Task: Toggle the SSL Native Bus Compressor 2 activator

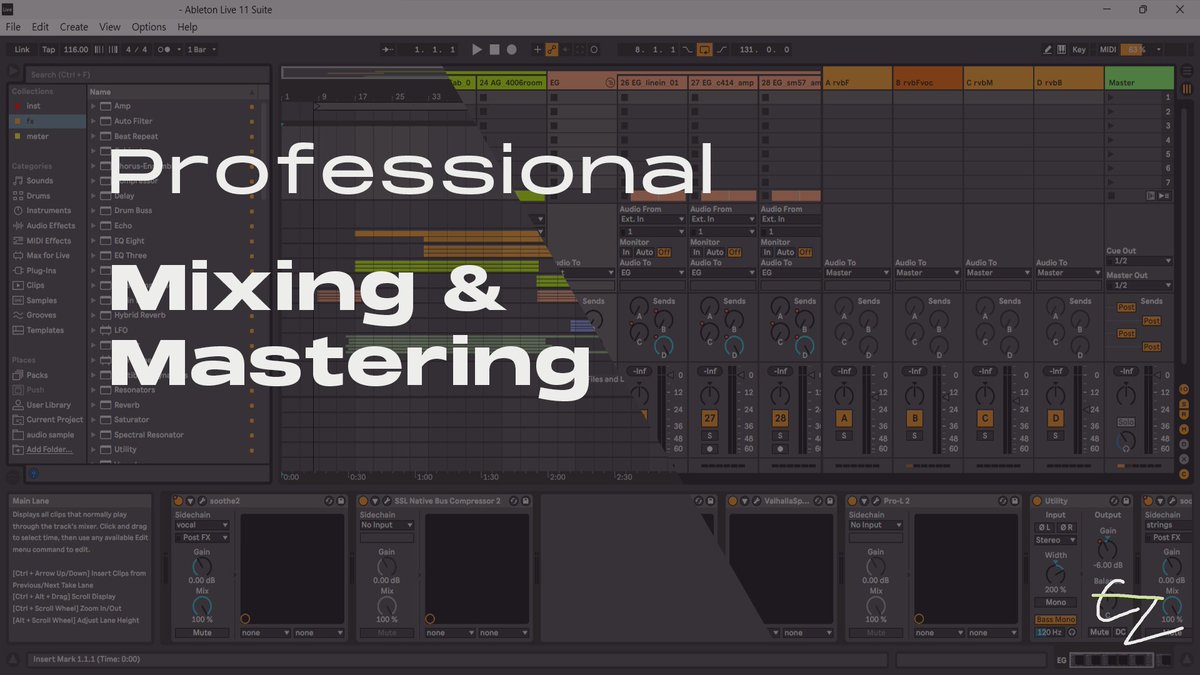Action: coord(363,500)
